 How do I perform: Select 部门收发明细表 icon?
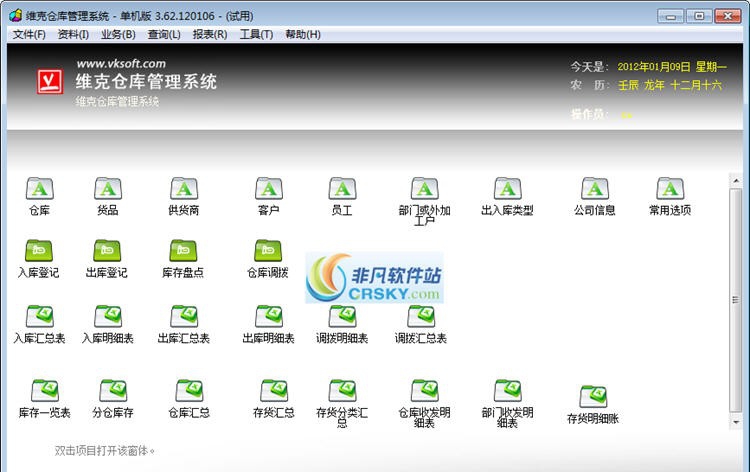[x=507, y=391]
